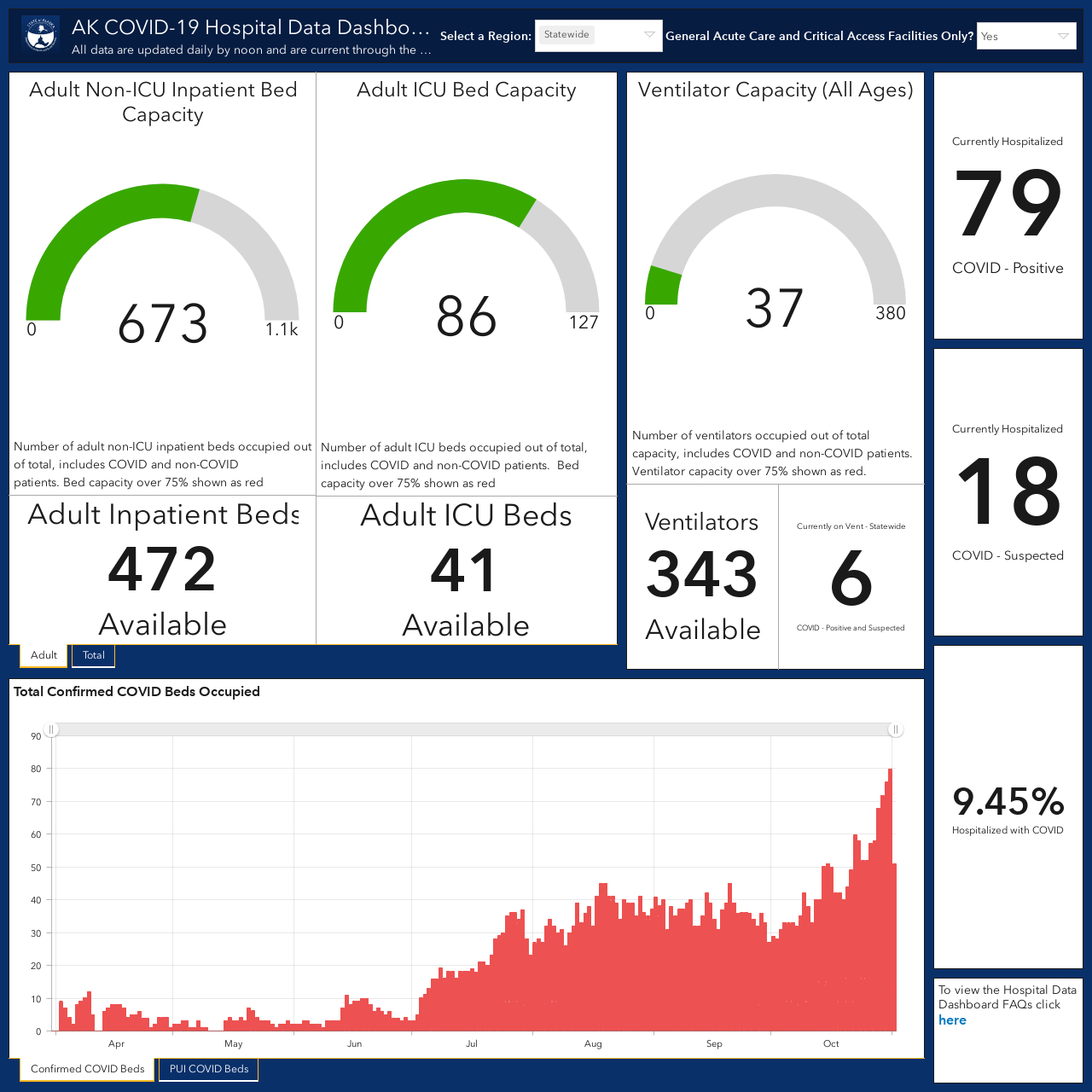The image size is (1092, 1092).
Task: Click the 9.45% Hospitalized with COVID indicator
Action: (x=1008, y=807)
